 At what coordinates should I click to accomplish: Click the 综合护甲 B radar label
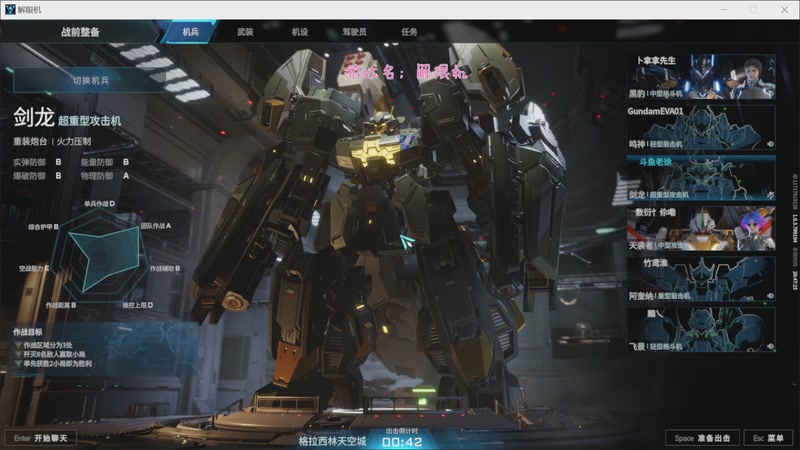(x=43, y=227)
